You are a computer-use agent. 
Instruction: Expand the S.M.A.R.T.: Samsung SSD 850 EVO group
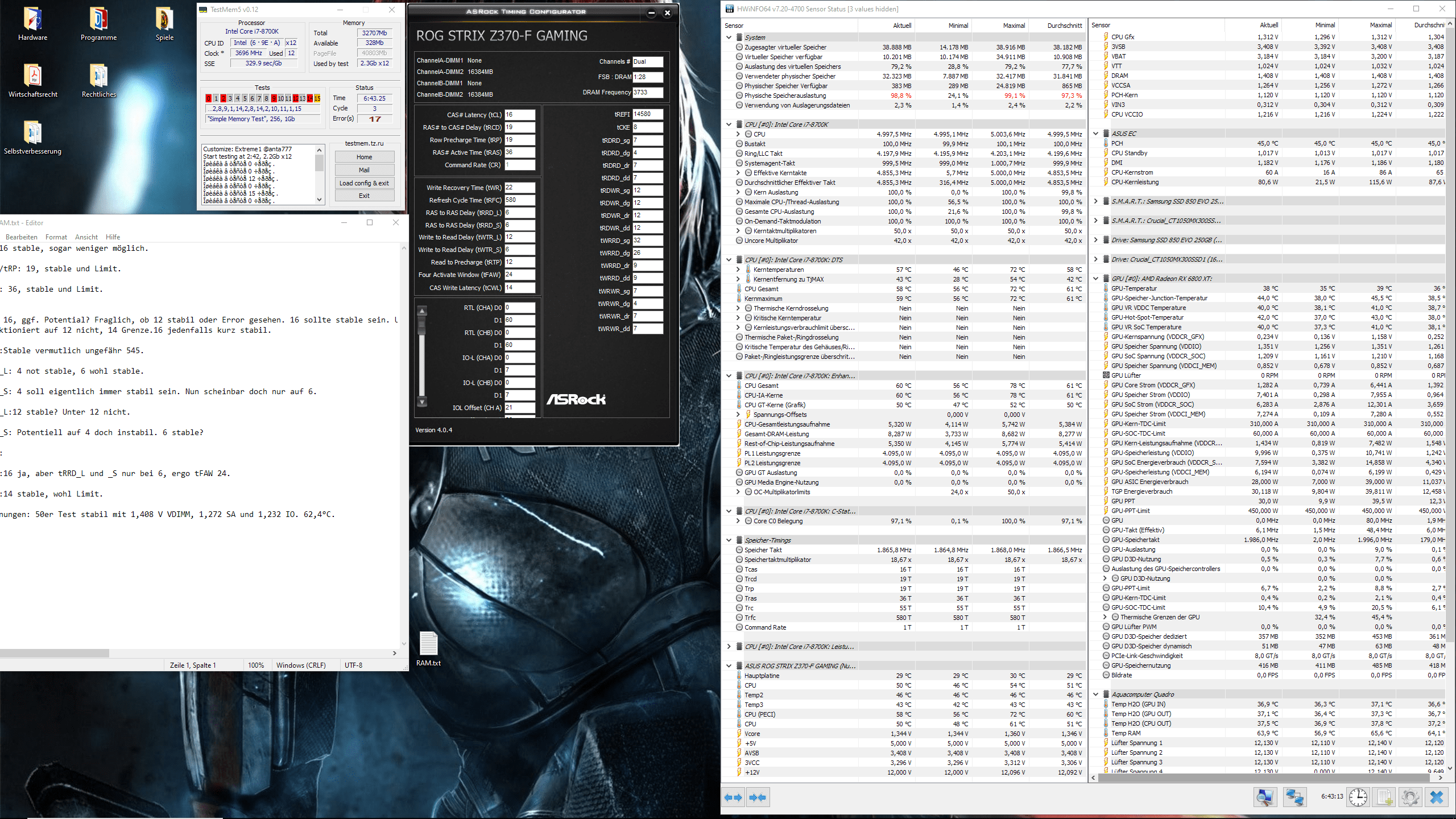tap(1095, 201)
